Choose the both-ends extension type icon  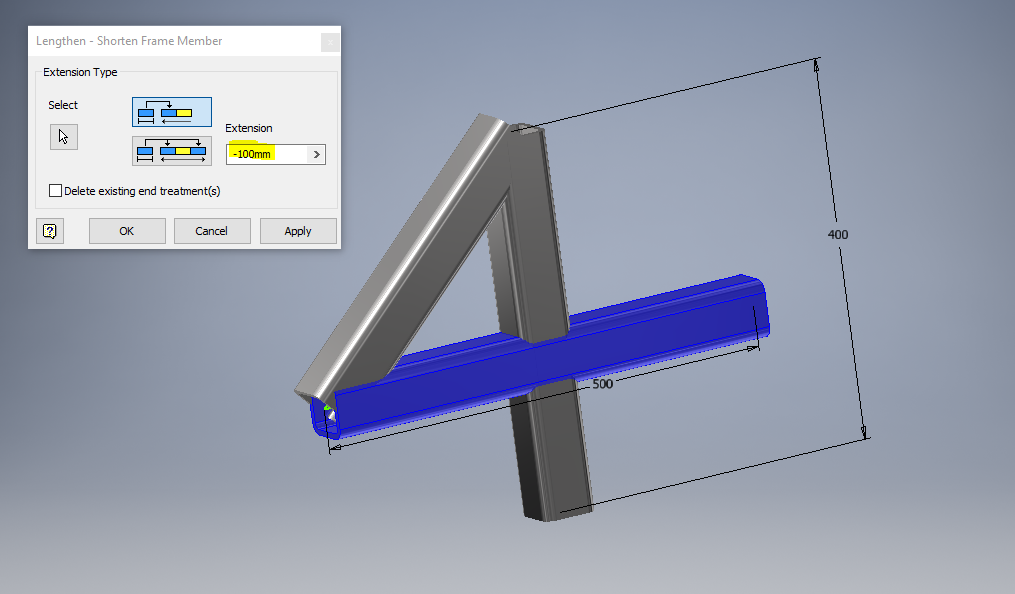172,151
